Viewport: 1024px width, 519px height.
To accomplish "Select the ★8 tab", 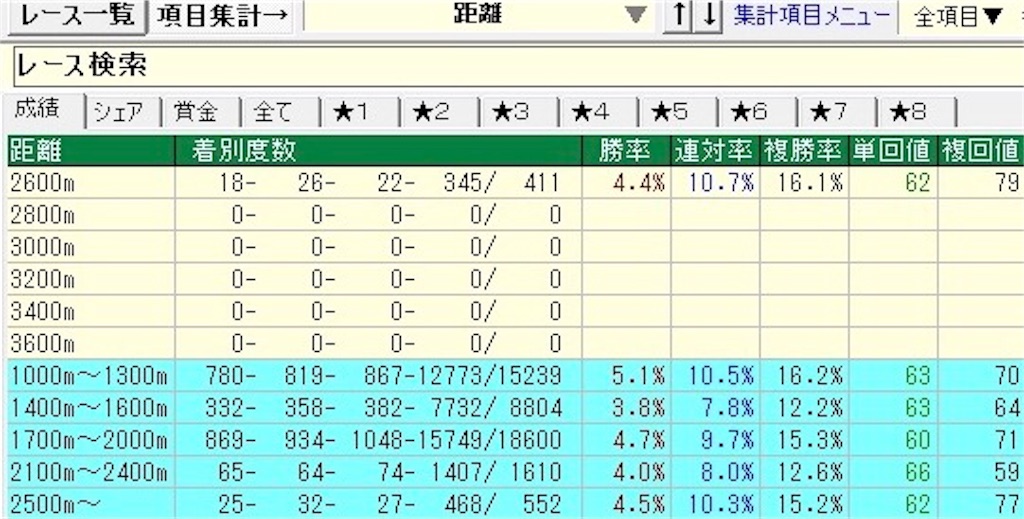I will click(x=917, y=113).
